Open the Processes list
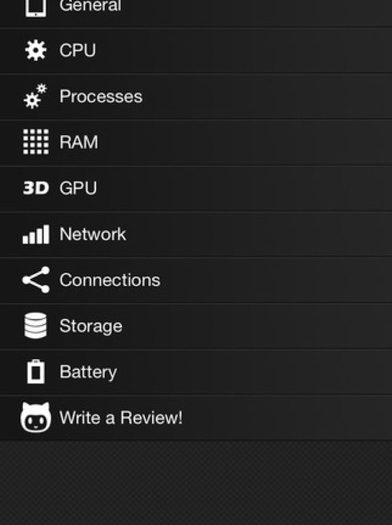Image resolution: width=392 pixels, height=525 pixels. point(196,96)
